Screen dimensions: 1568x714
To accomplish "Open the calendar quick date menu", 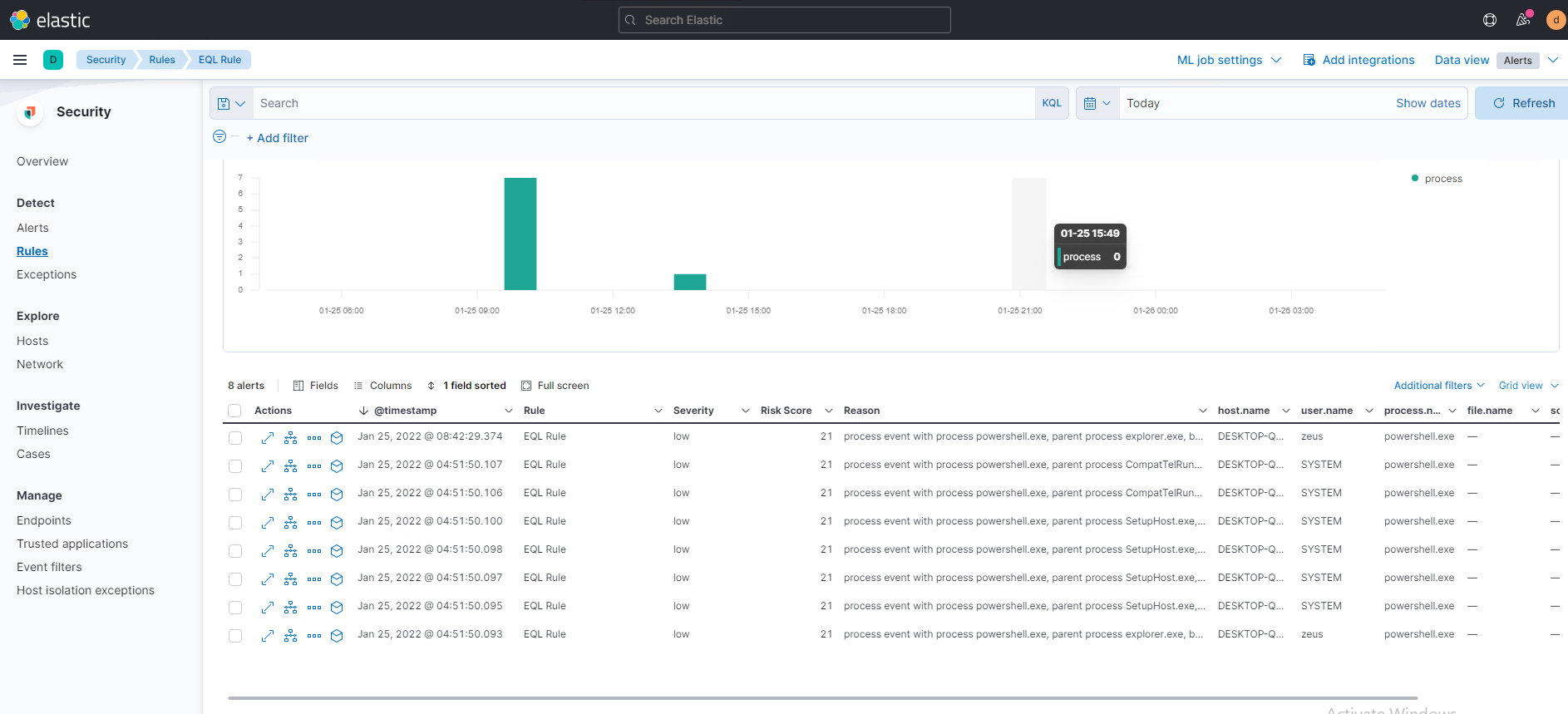I will (1097, 104).
